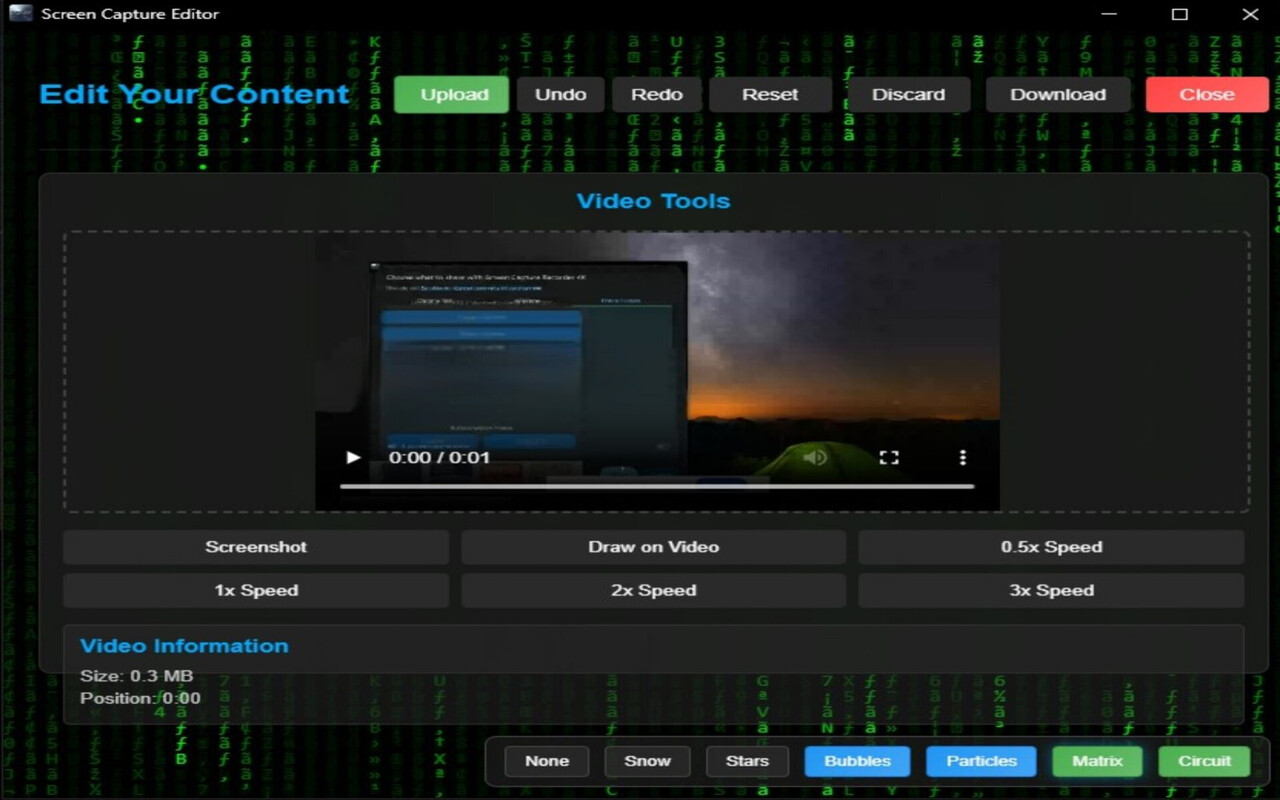Viewport: 1280px width, 800px height.
Task: Capture a Screenshot from the video
Action: click(256, 547)
